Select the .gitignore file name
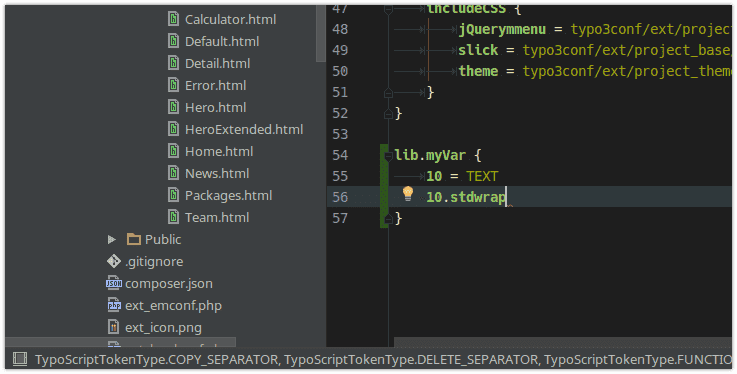Image resolution: width=737 pixels, height=374 pixels. click(154, 262)
